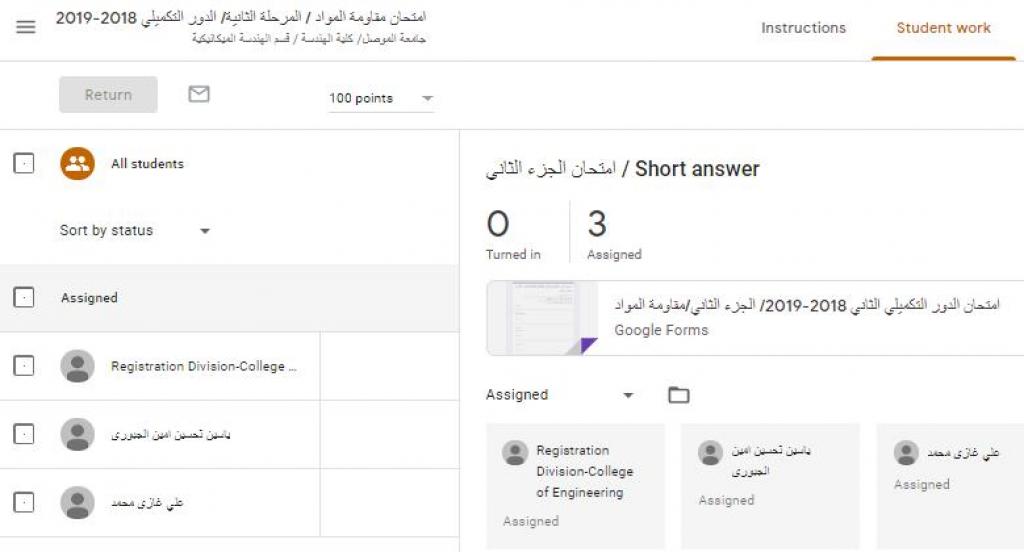Click avatar on Registration Division-College of Engineering card
This screenshot has width=1024, height=552.
(515, 453)
